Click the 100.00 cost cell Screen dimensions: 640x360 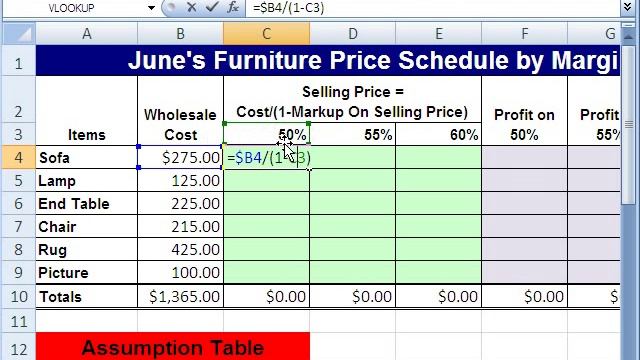pyautogui.click(x=180, y=272)
